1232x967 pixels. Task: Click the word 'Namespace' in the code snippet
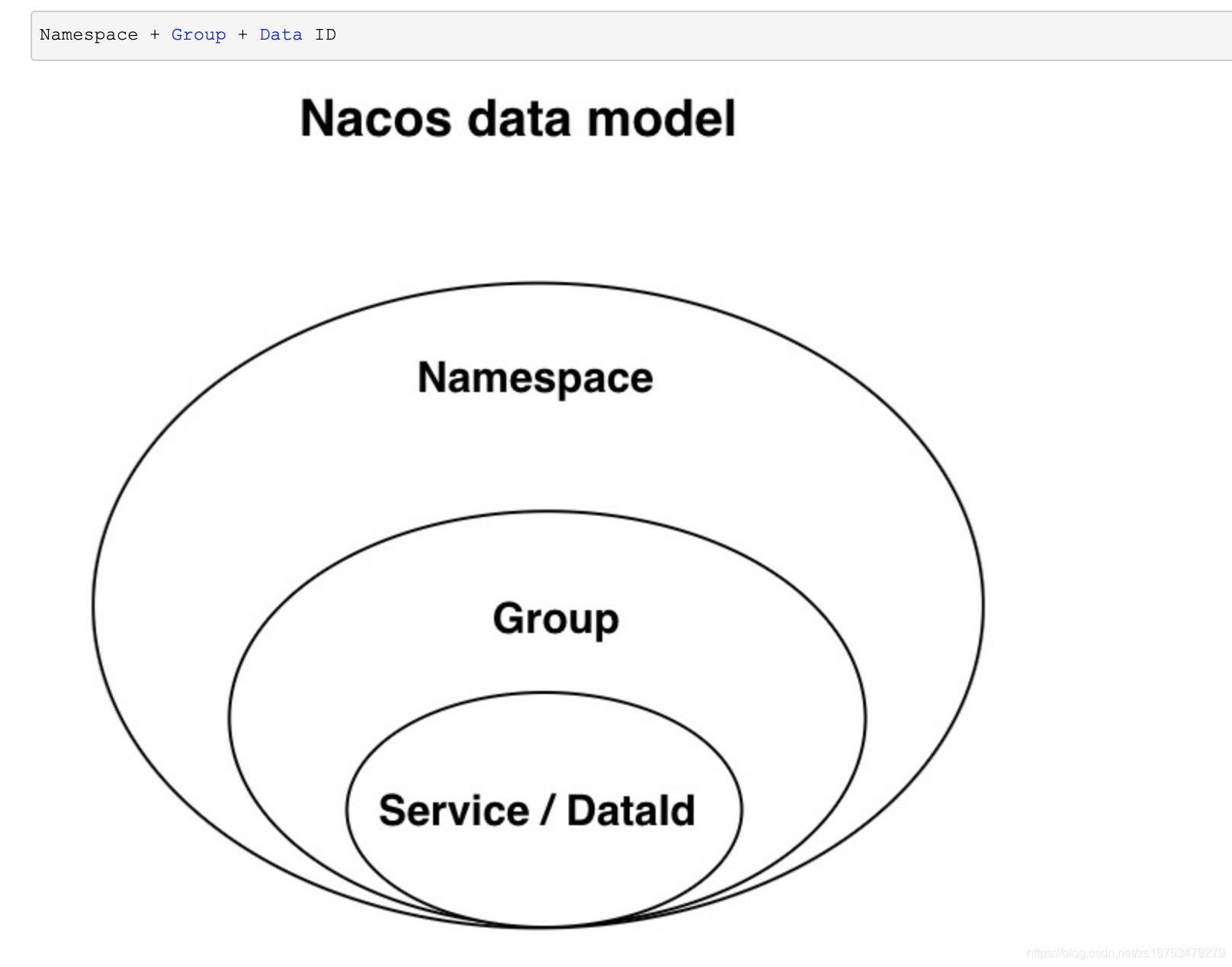[x=88, y=35]
